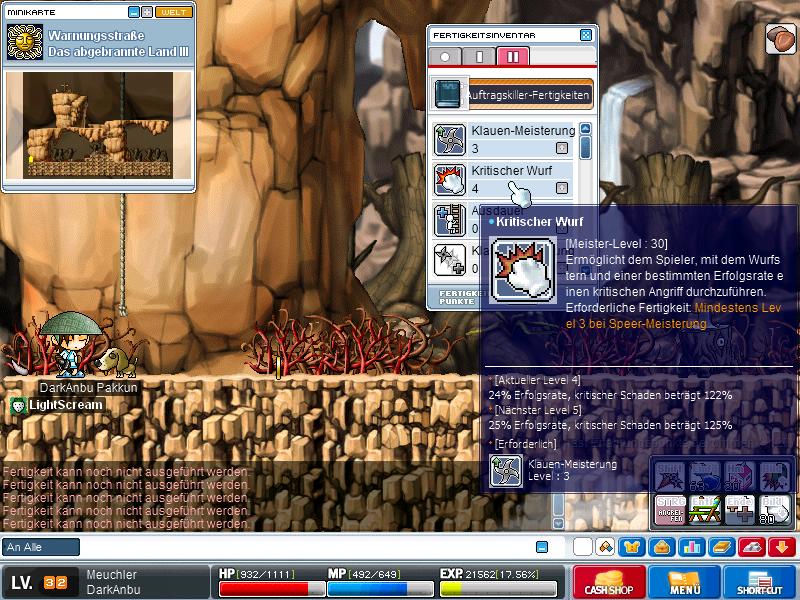Expand the Minikarte with plus button
Screen dimensions: 800x600
click(148, 12)
